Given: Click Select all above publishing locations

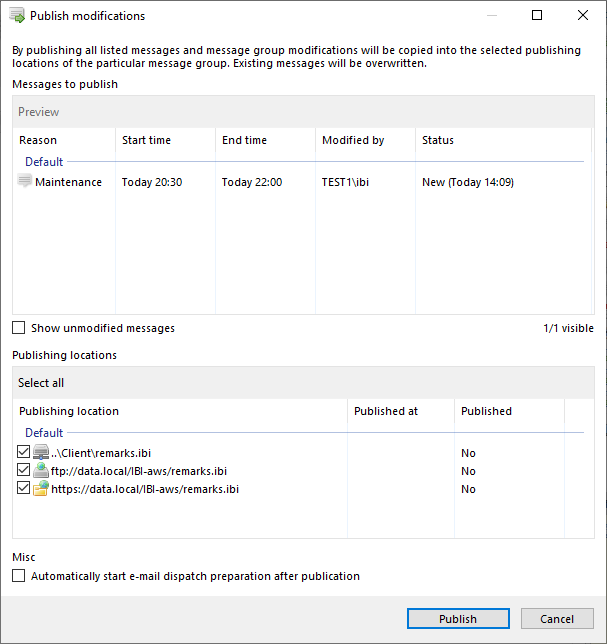Looking at the screenshot, I should click(41, 383).
